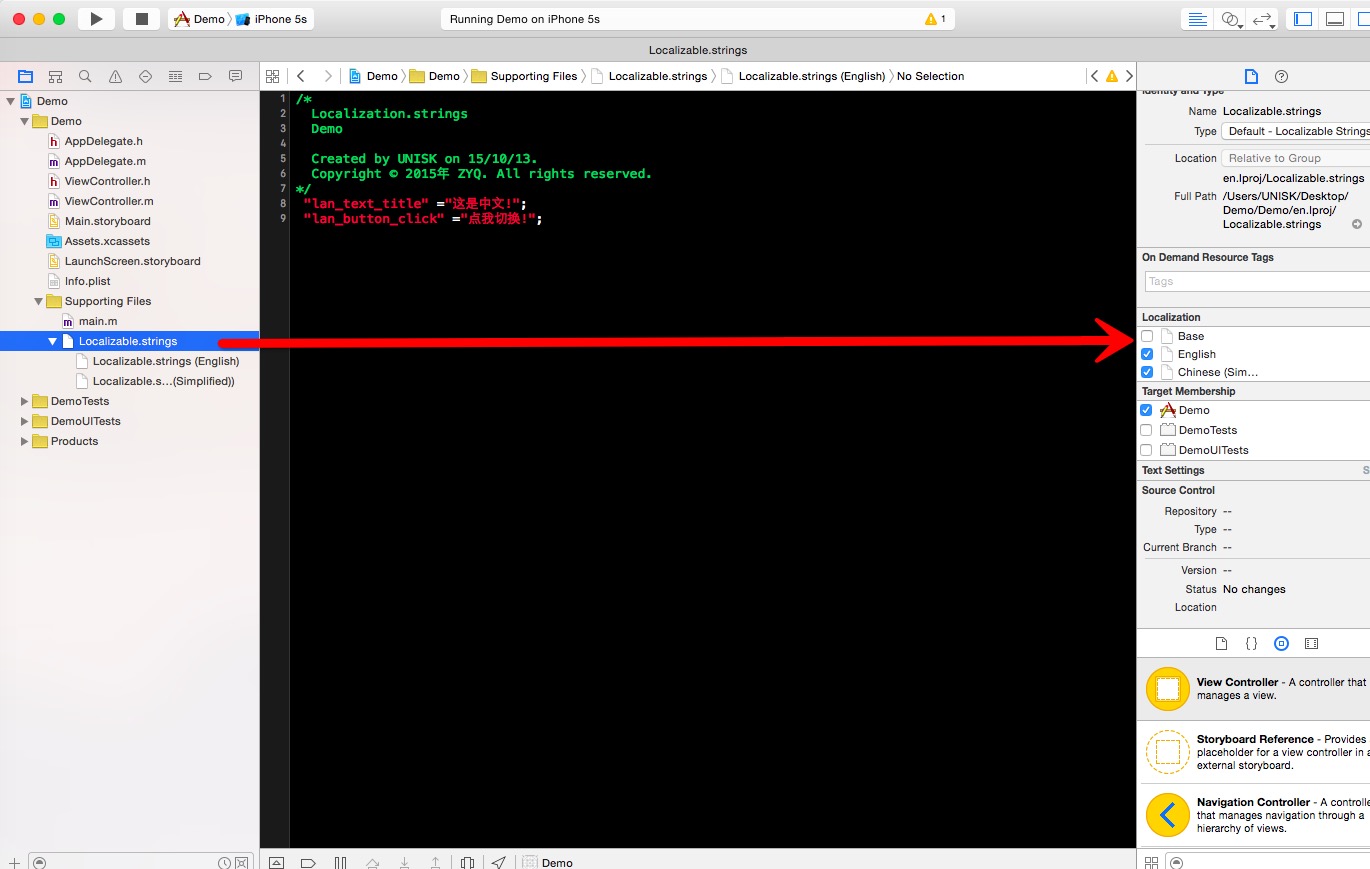
Task: Show the File Template library
Action: coord(1221,644)
